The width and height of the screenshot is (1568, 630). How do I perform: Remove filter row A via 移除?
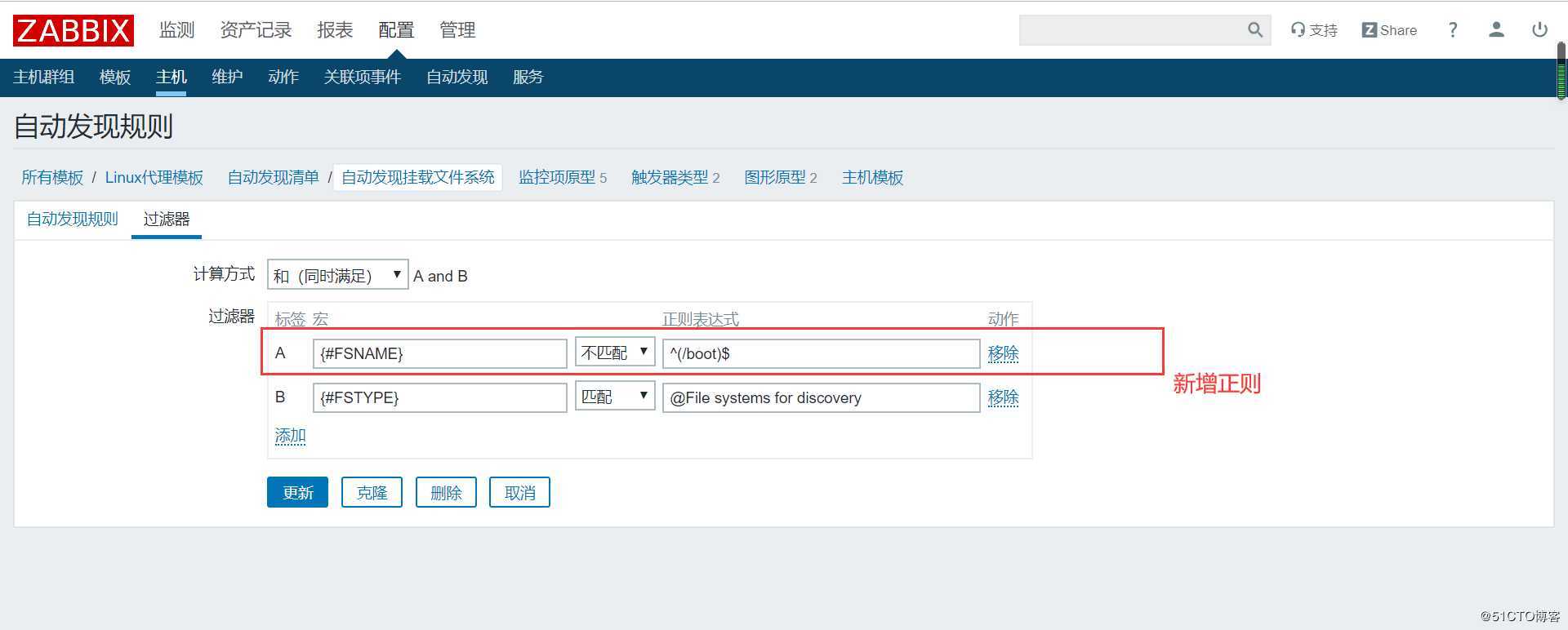[1003, 353]
